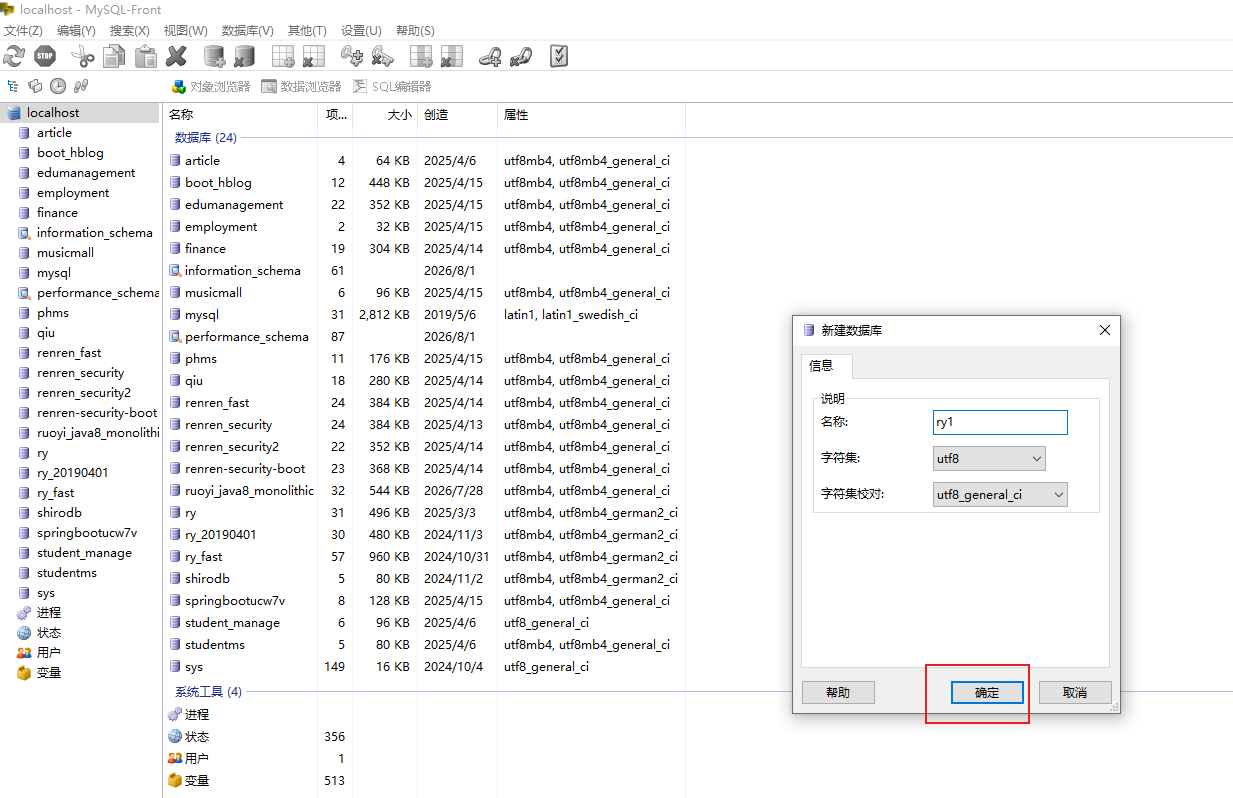Open the 设置(U) menu
Image resolution: width=1233 pixels, height=798 pixels.
coord(361,31)
